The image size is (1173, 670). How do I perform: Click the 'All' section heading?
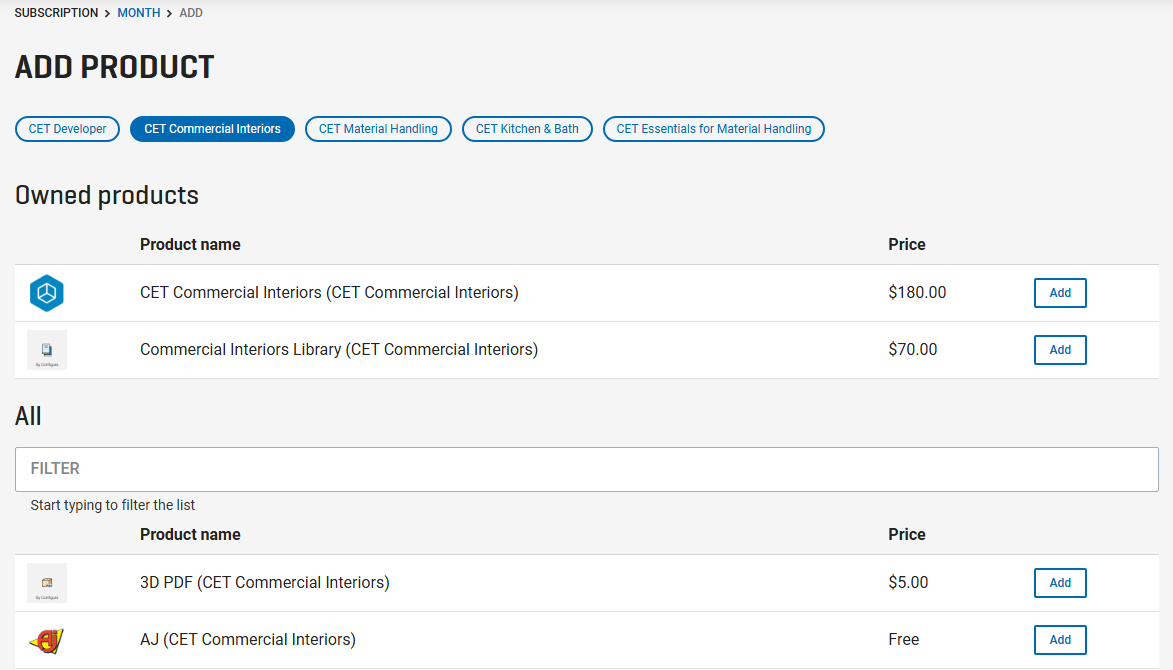point(28,416)
